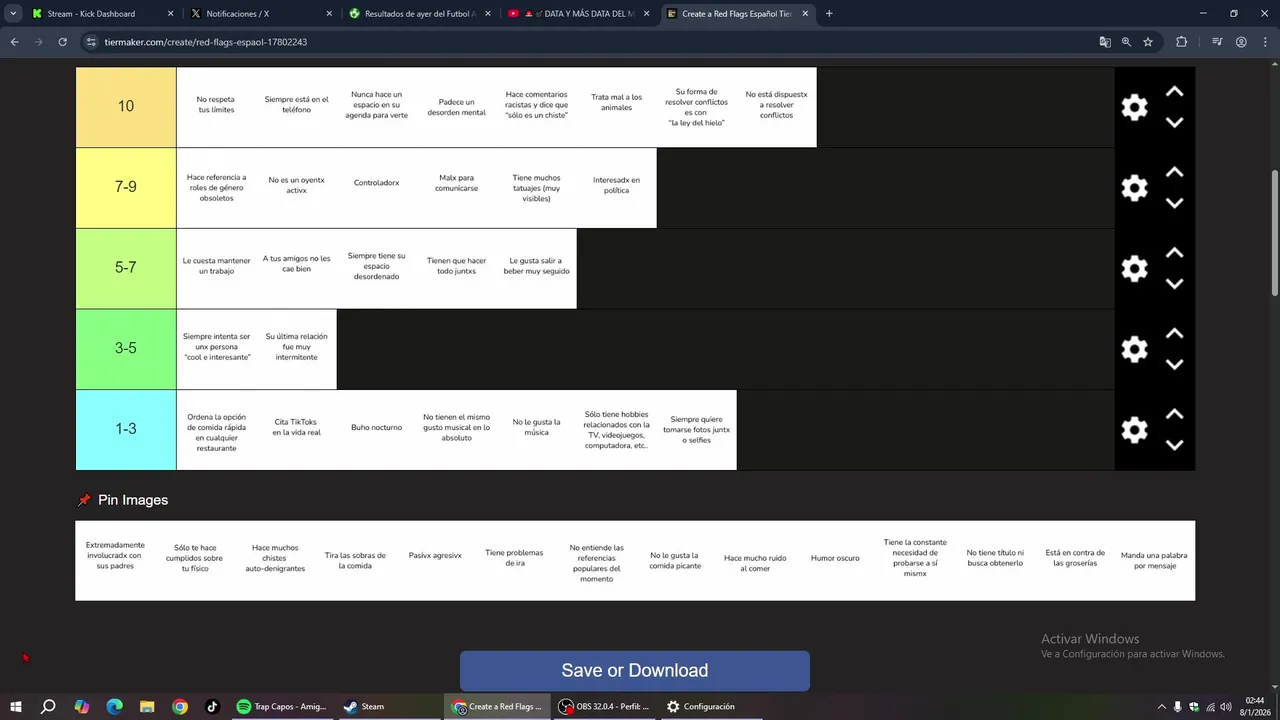The height and width of the screenshot is (720, 1280).
Task: Bookmark this page with star icon
Action: [1148, 42]
